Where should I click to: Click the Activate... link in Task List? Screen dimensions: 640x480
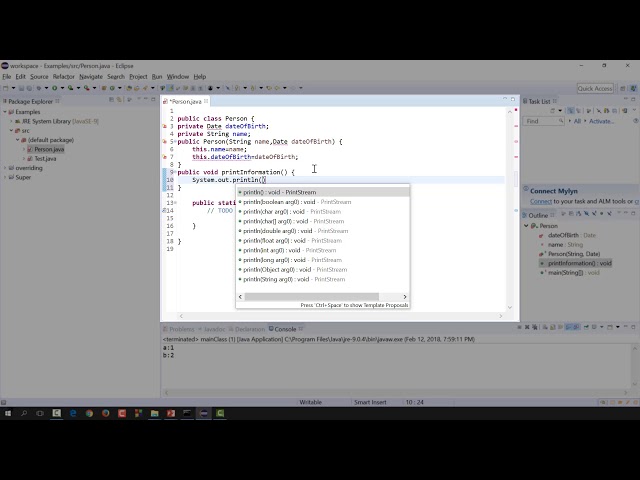601,121
